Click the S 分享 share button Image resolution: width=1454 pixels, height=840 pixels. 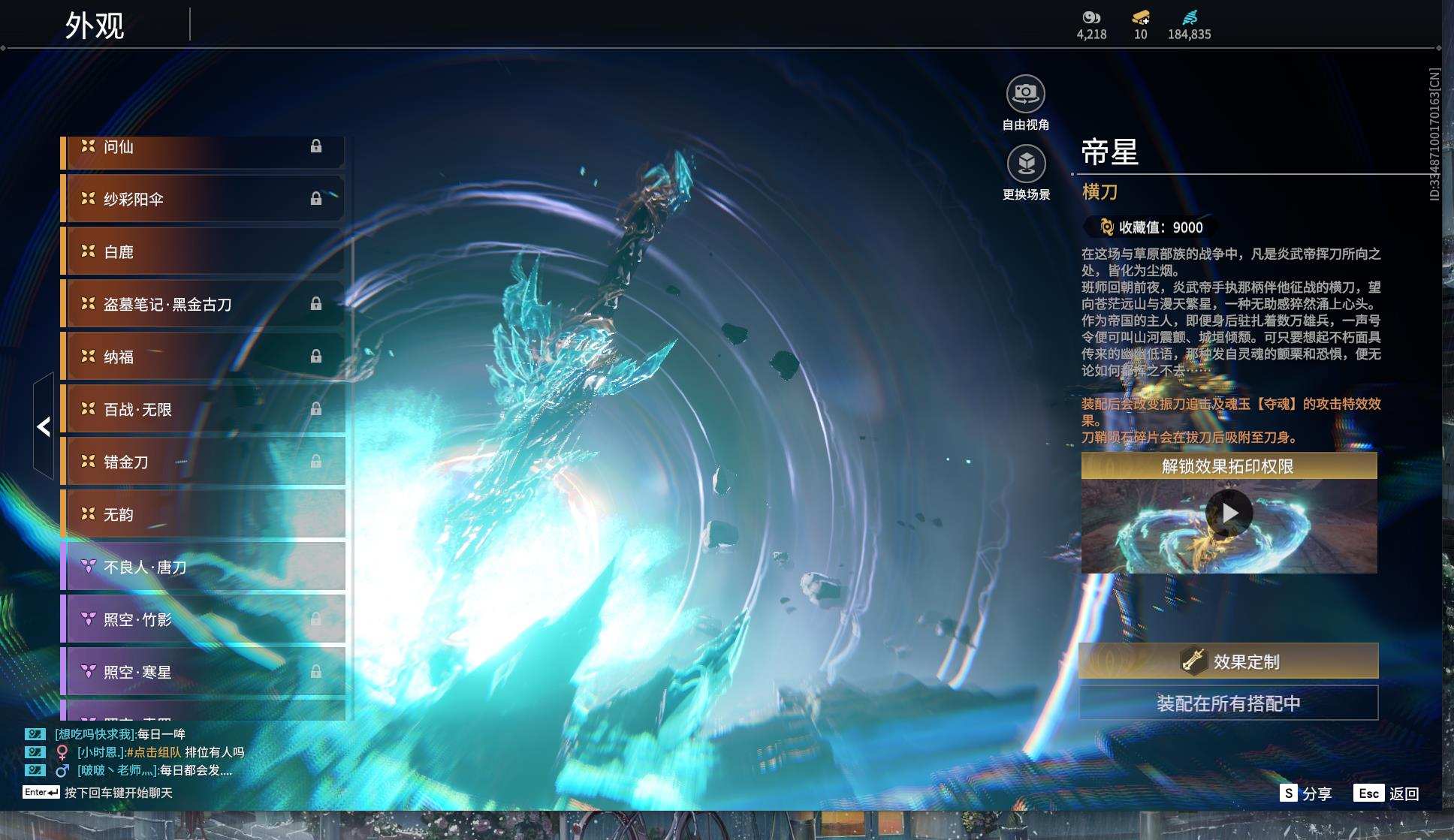pos(1306,793)
